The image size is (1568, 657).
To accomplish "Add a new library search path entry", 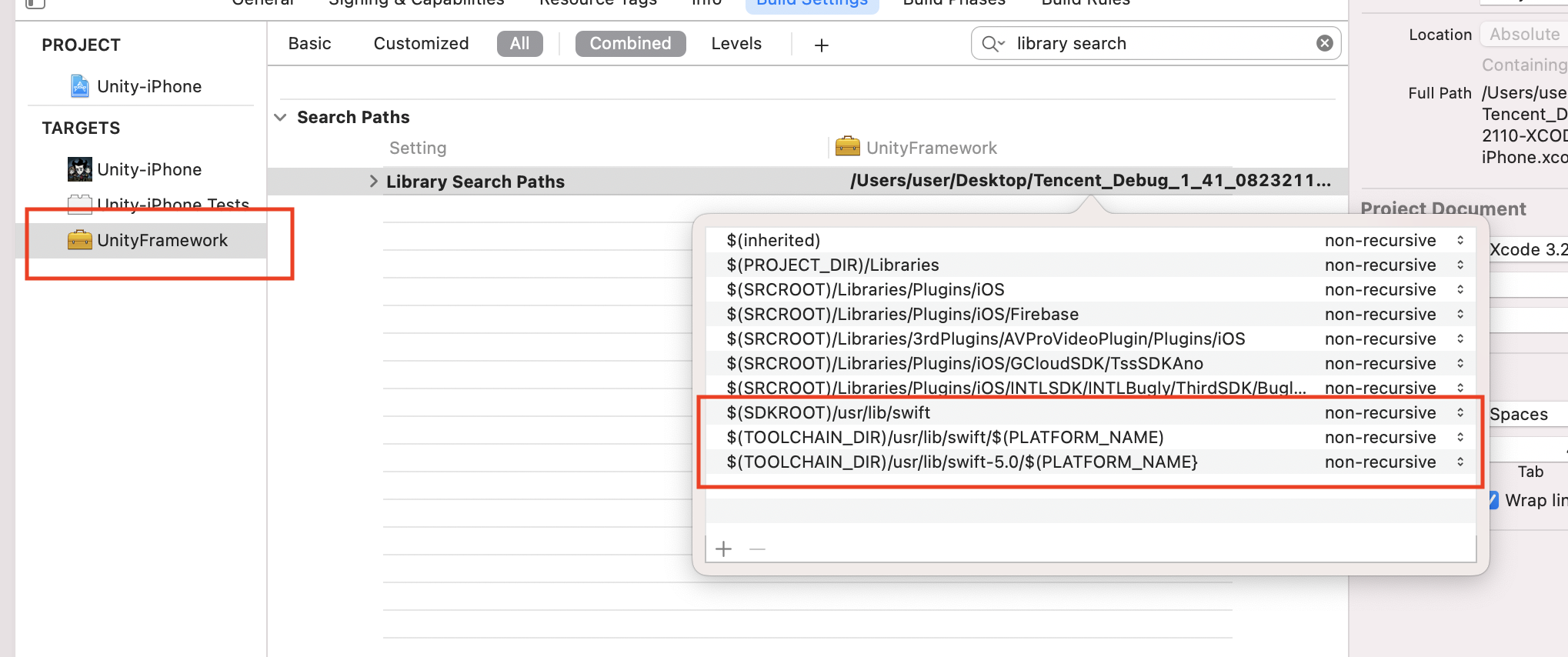I will point(723,549).
